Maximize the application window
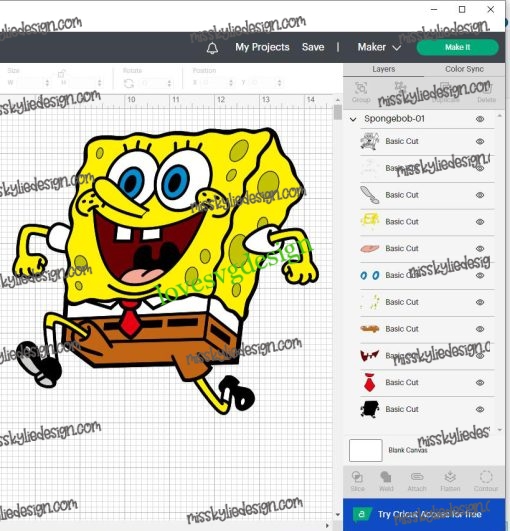 (462, 9)
